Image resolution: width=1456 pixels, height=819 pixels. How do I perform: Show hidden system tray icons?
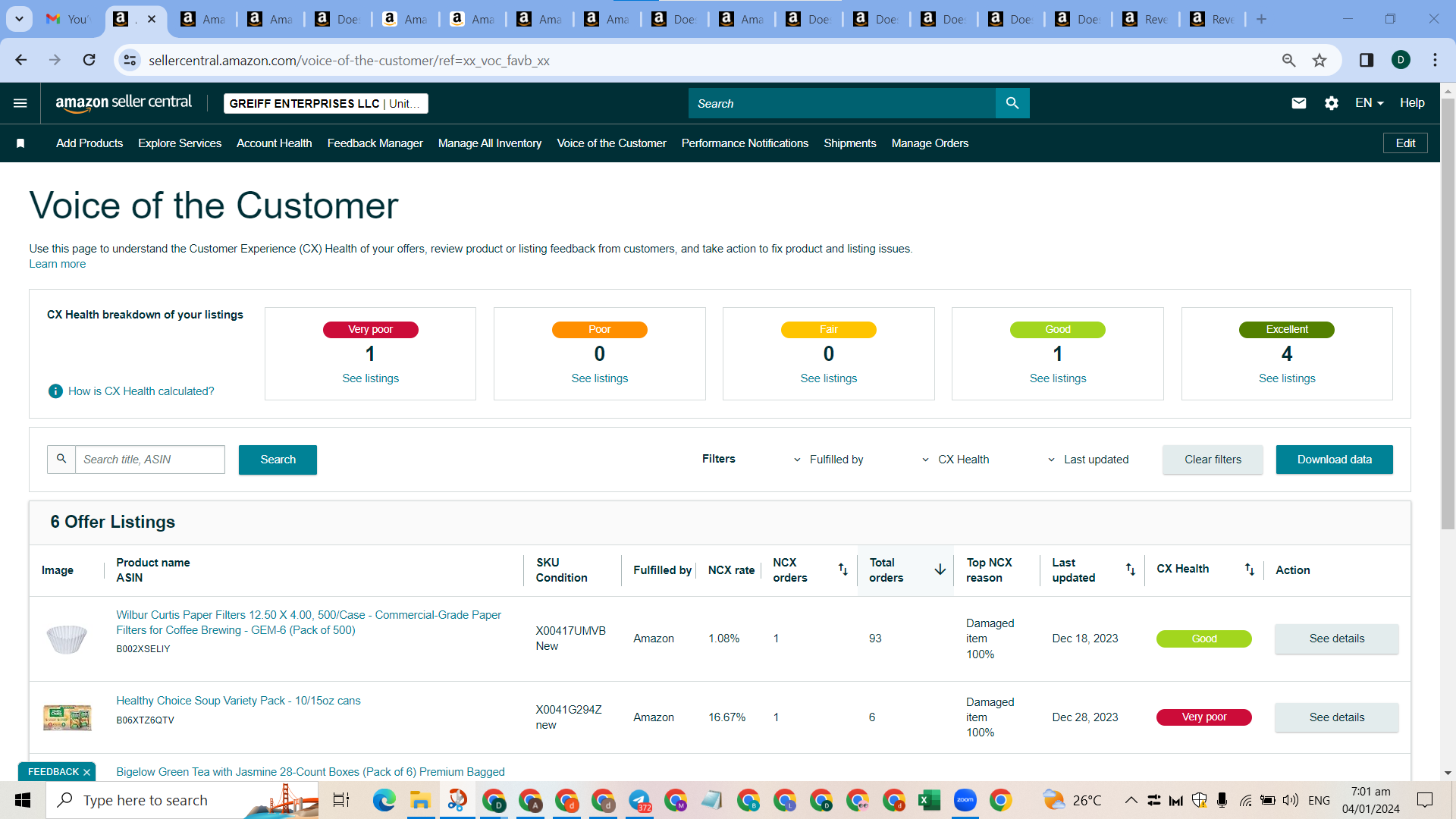(1131, 800)
